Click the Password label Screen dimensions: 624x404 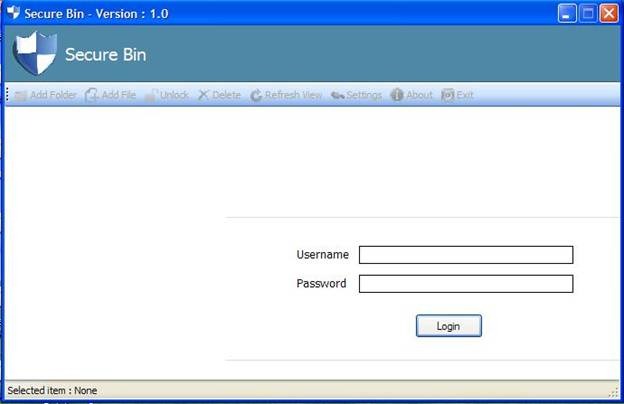pyautogui.click(x=321, y=283)
